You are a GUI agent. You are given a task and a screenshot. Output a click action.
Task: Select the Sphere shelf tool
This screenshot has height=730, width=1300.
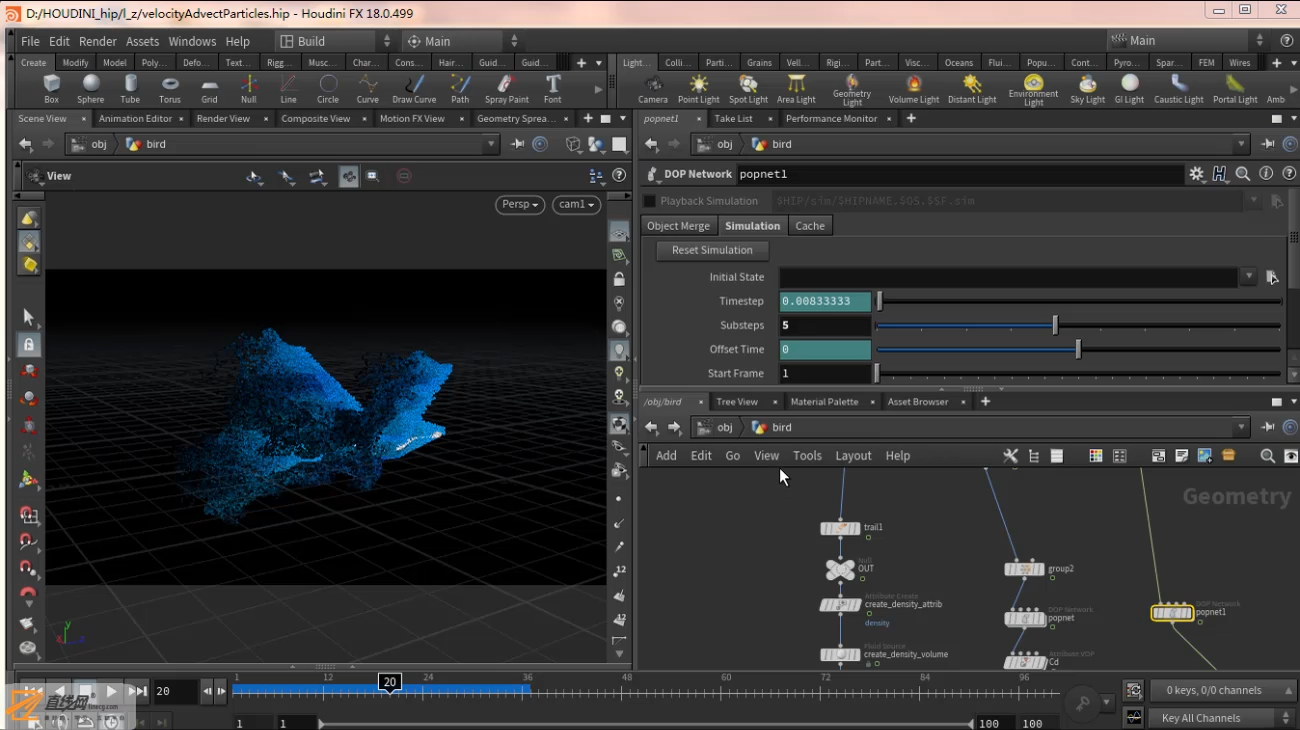(91, 89)
